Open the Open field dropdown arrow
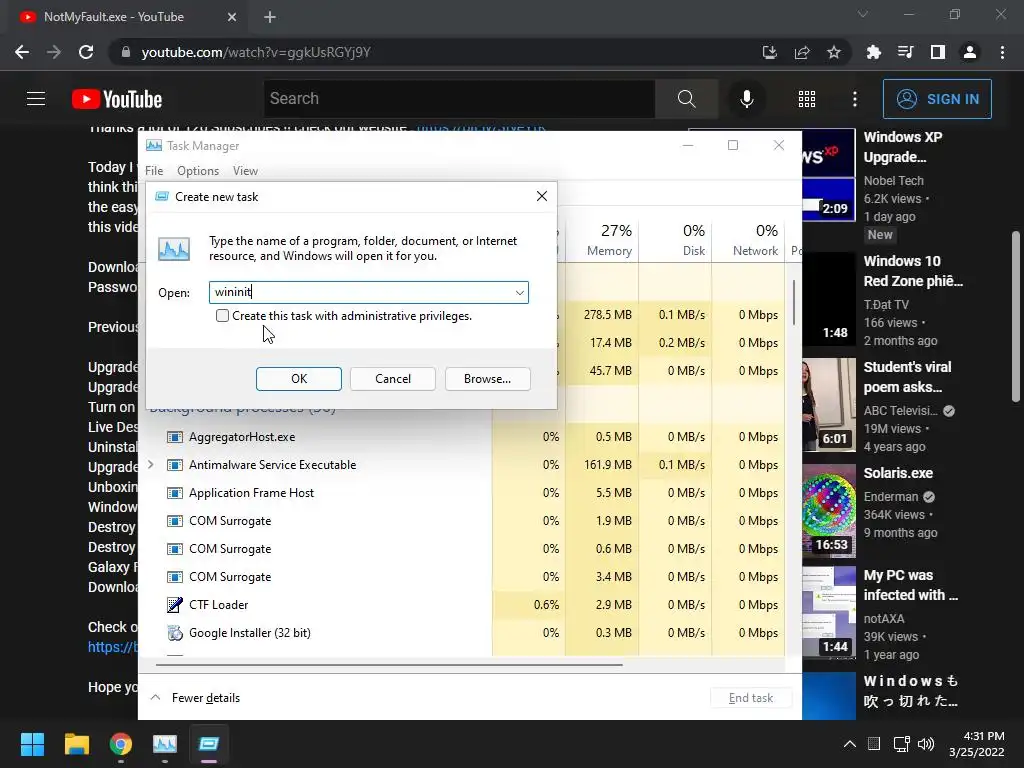The height and width of the screenshot is (768, 1024). pyautogui.click(x=520, y=293)
